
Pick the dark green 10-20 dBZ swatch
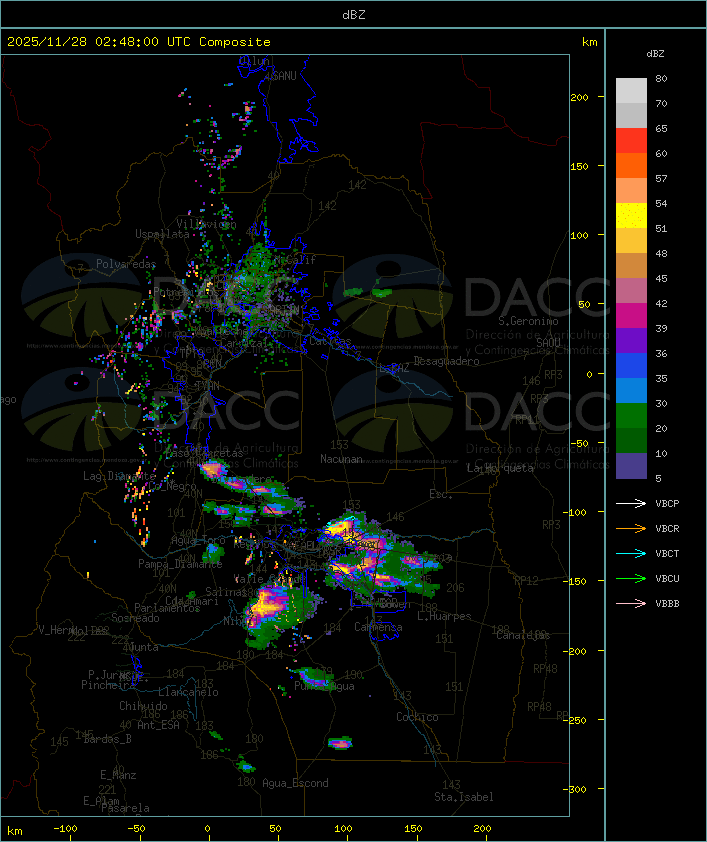[631, 441]
